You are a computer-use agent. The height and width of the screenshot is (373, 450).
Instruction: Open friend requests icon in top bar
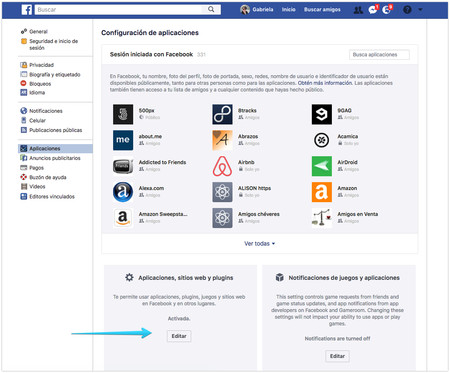click(358, 10)
